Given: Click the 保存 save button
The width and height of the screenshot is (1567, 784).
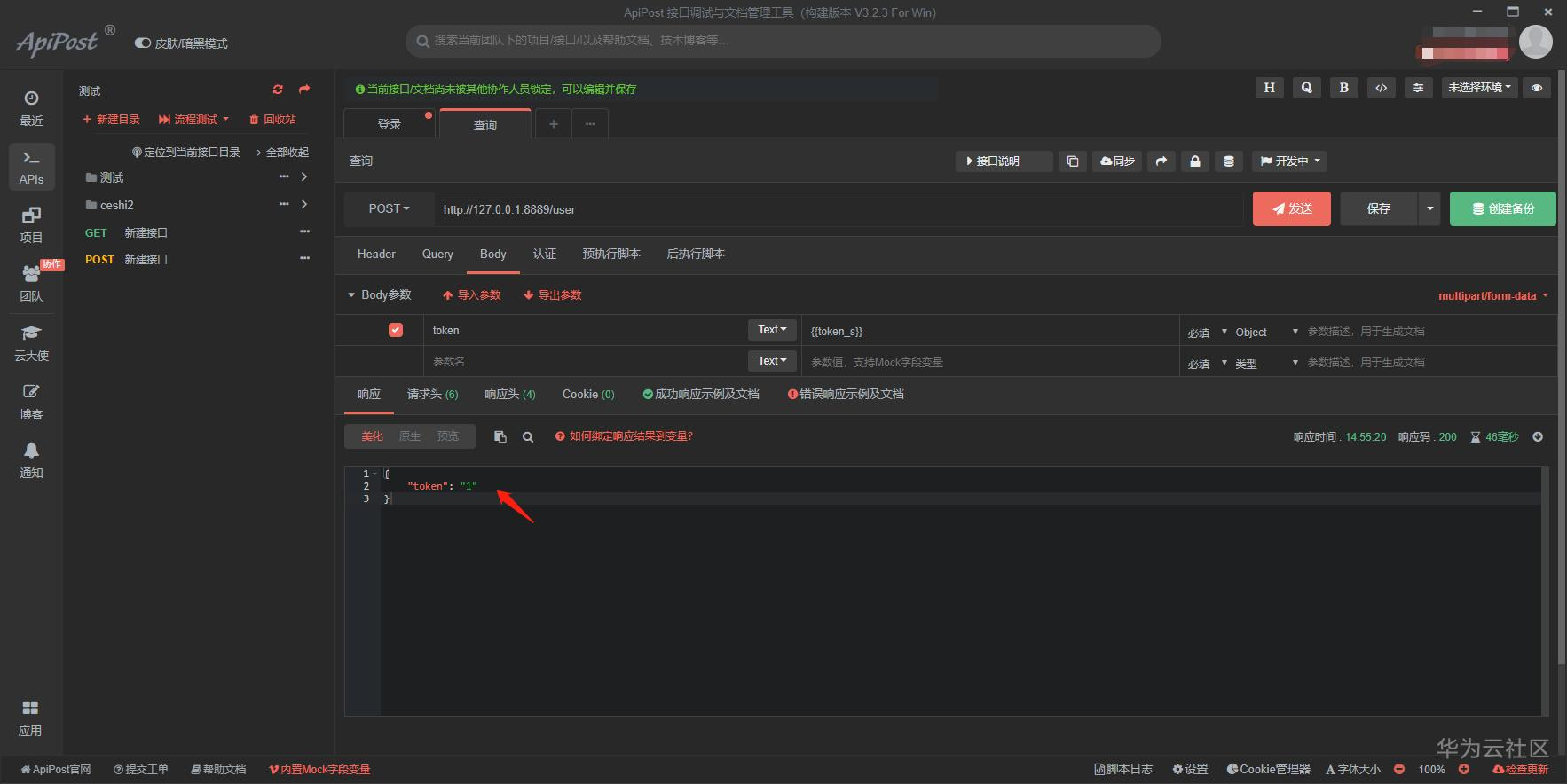Looking at the screenshot, I should 1379,209.
